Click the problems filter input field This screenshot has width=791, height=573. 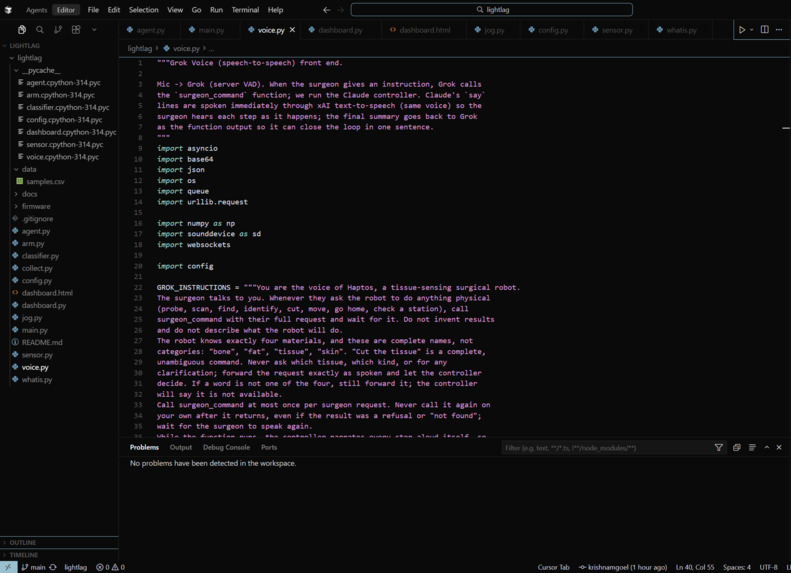point(605,448)
